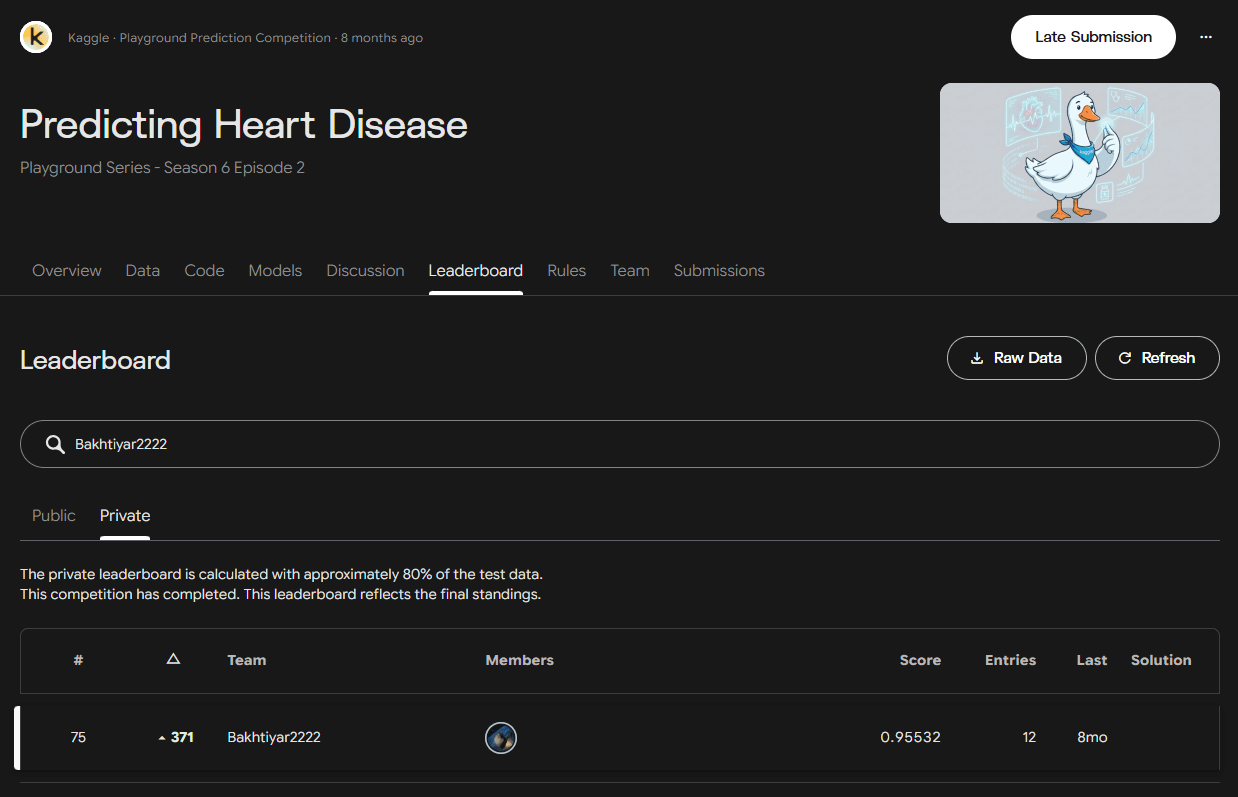Open the Data tab
Screen dimensions: 1238x797
pos(143,270)
